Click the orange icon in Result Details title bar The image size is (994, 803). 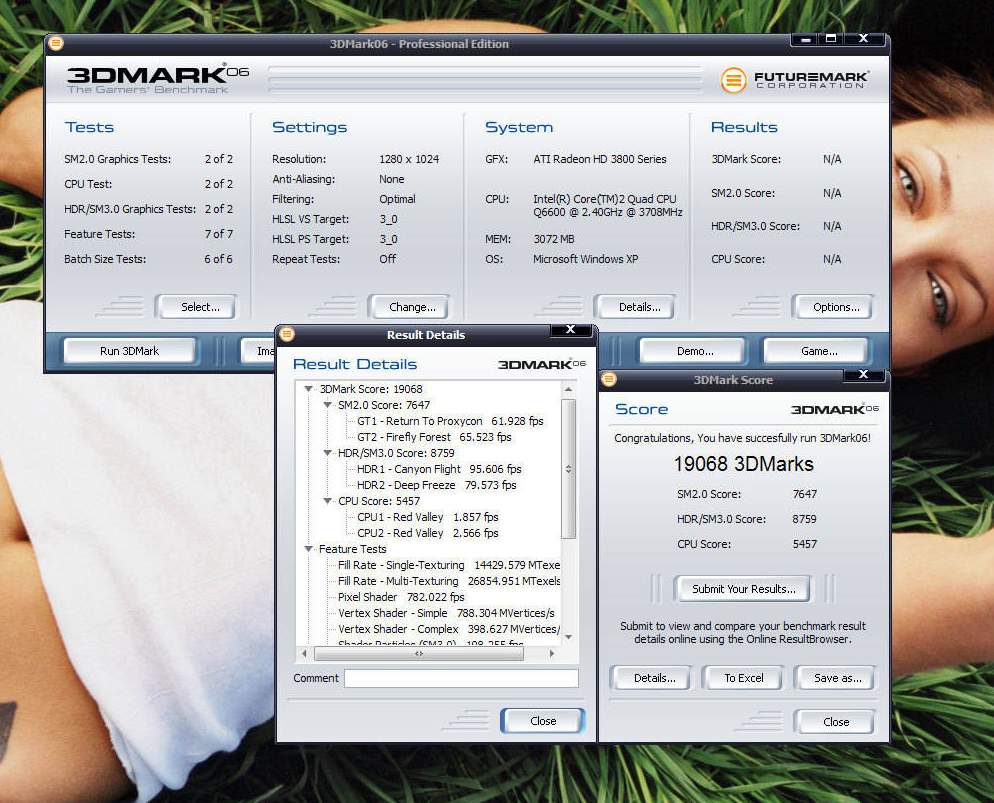287,334
